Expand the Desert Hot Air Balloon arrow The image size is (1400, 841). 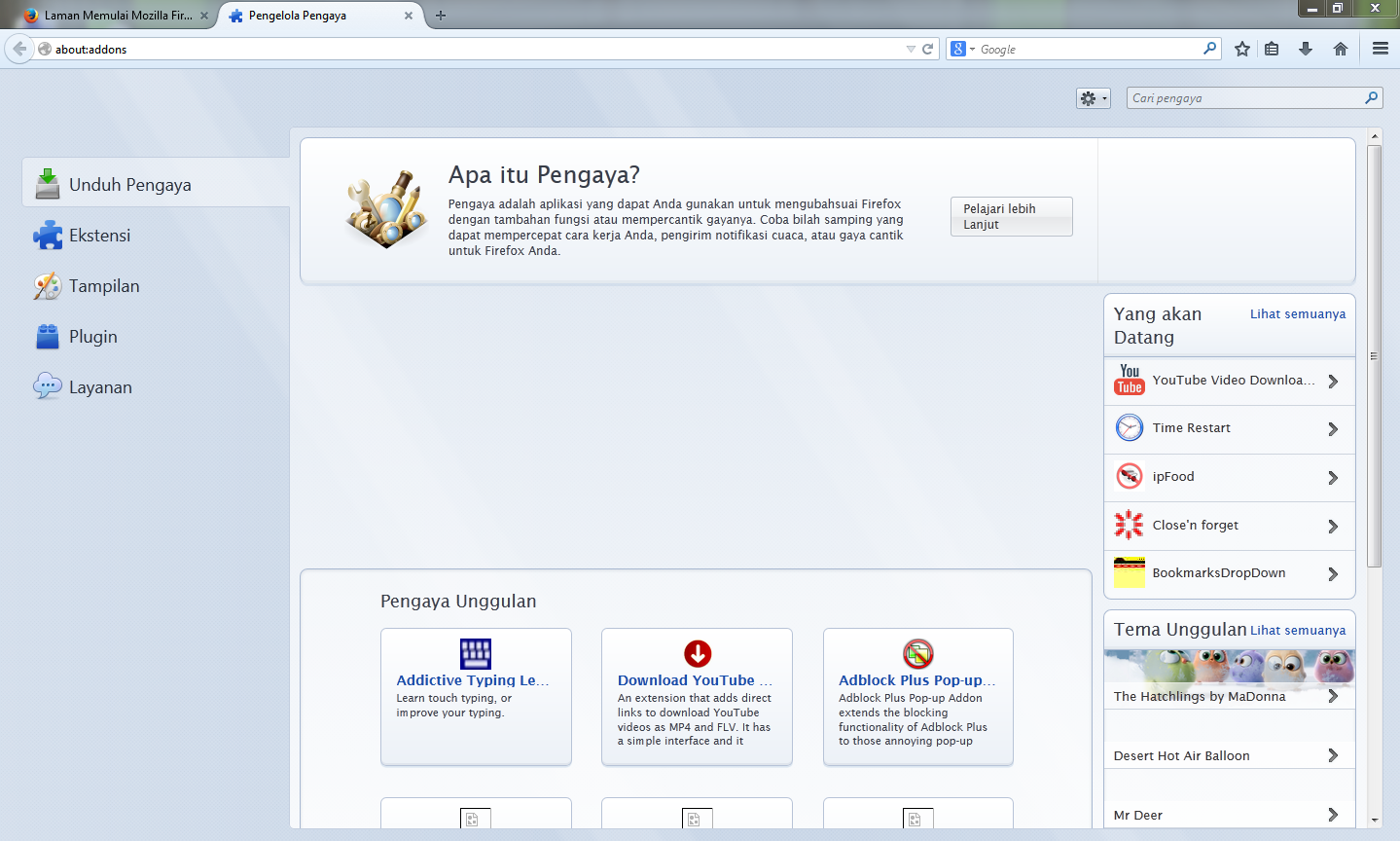tap(1333, 755)
